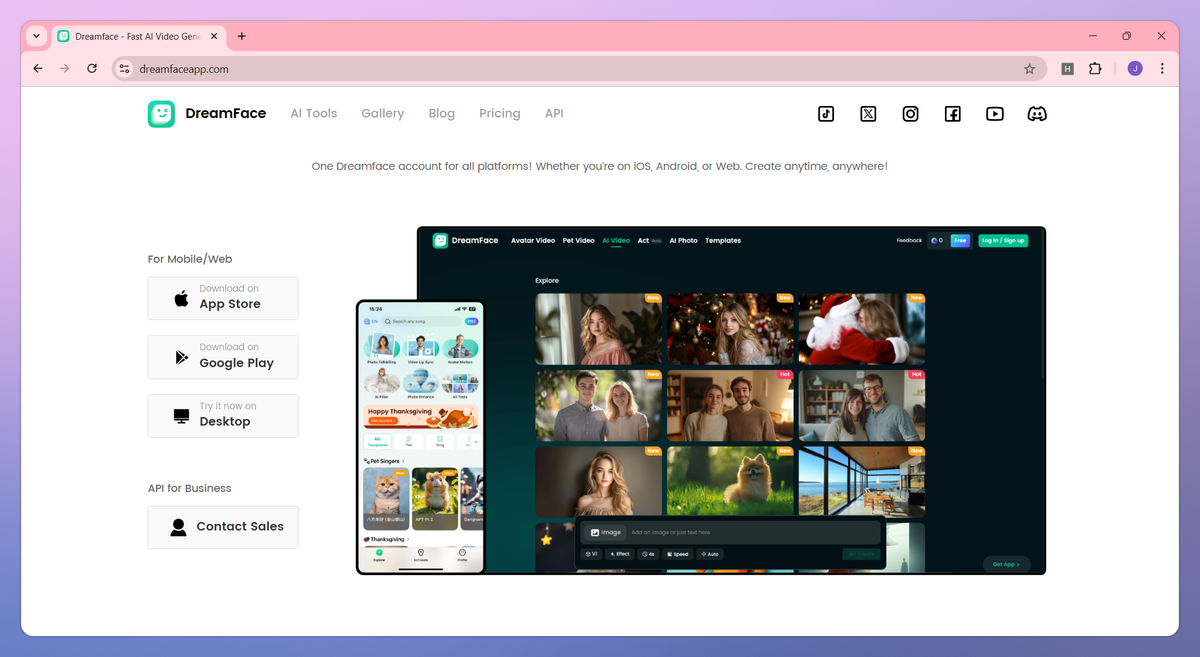Download on App Store button
Image resolution: width=1200 pixels, height=657 pixels.
pyautogui.click(x=223, y=298)
